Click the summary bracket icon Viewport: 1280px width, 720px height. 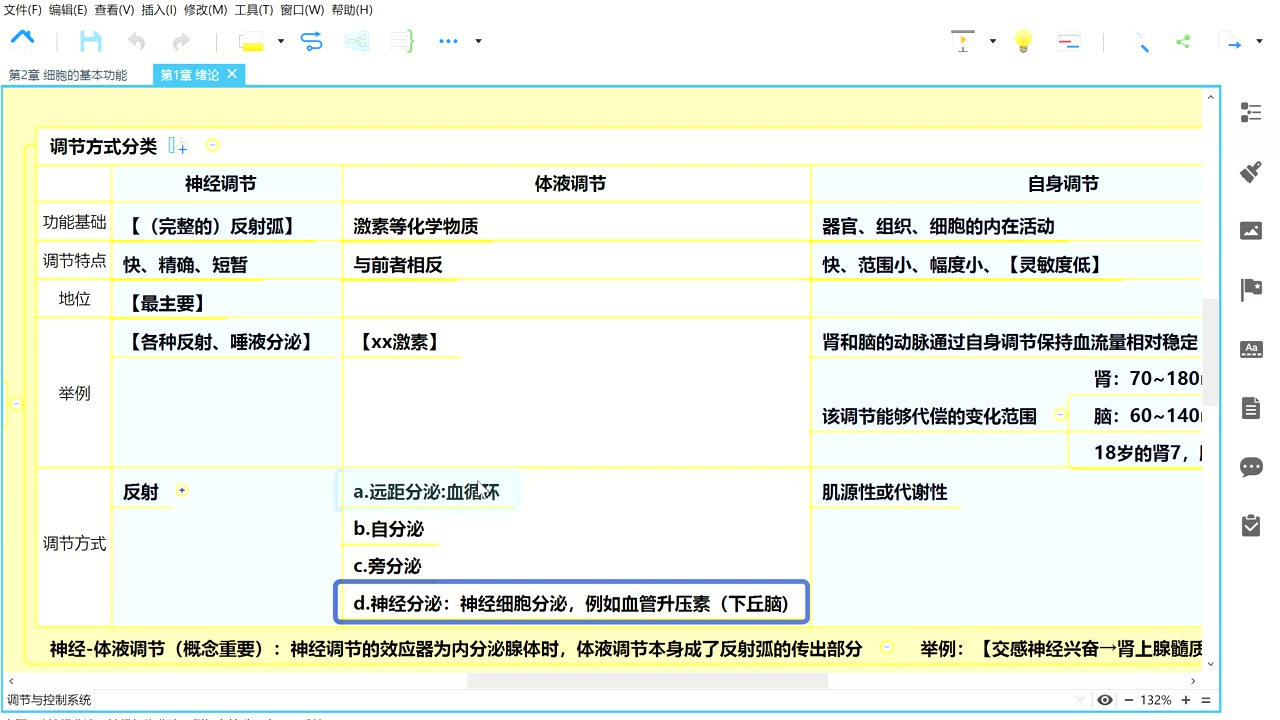402,41
